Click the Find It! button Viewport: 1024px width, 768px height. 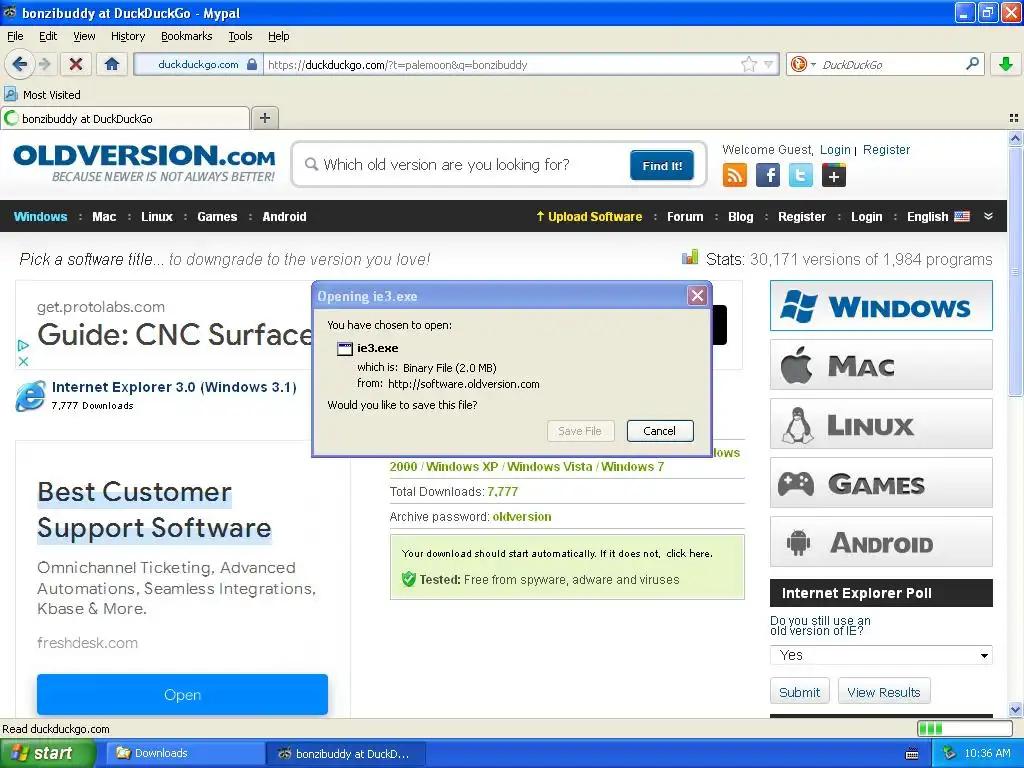(662, 165)
